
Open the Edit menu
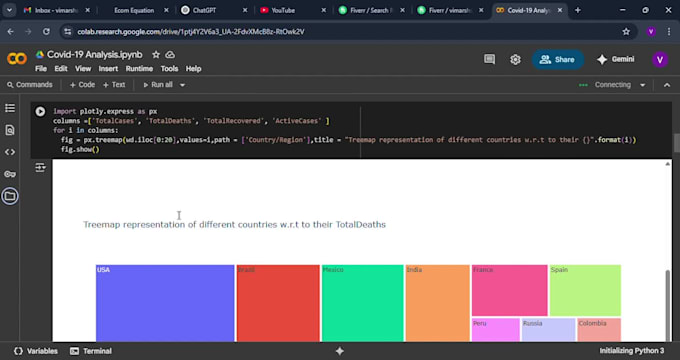61,69
